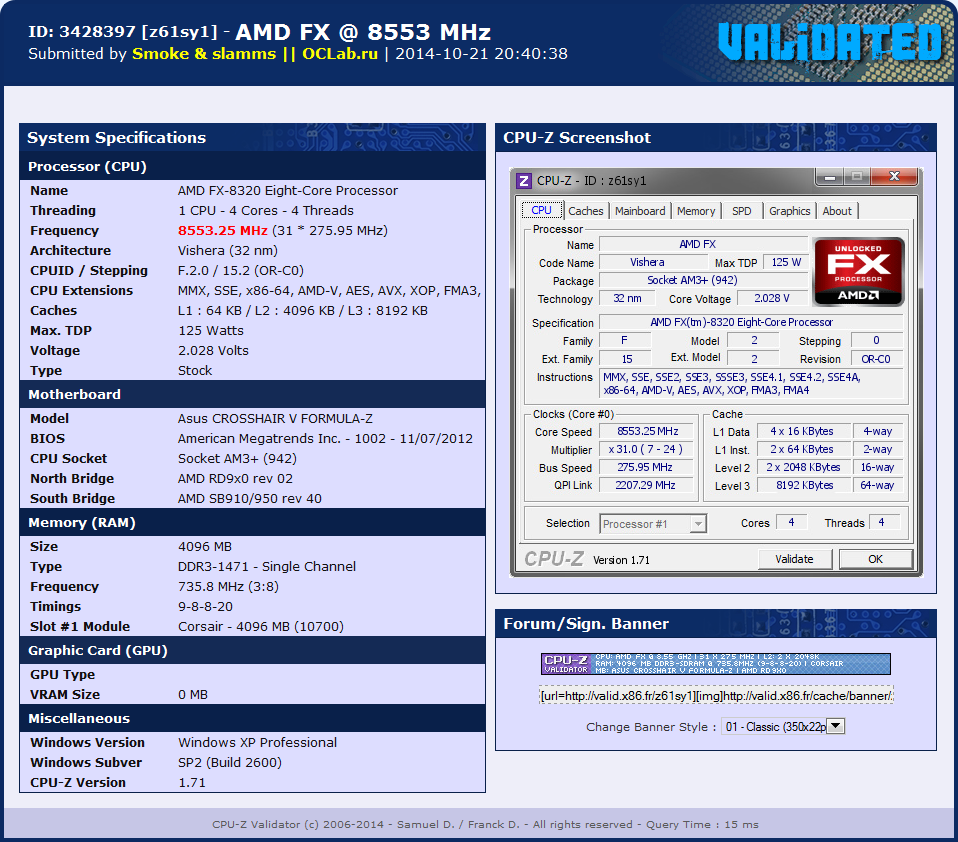Select the Graphics tab
The height and width of the screenshot is (842, 958).
tap(789, 211)
